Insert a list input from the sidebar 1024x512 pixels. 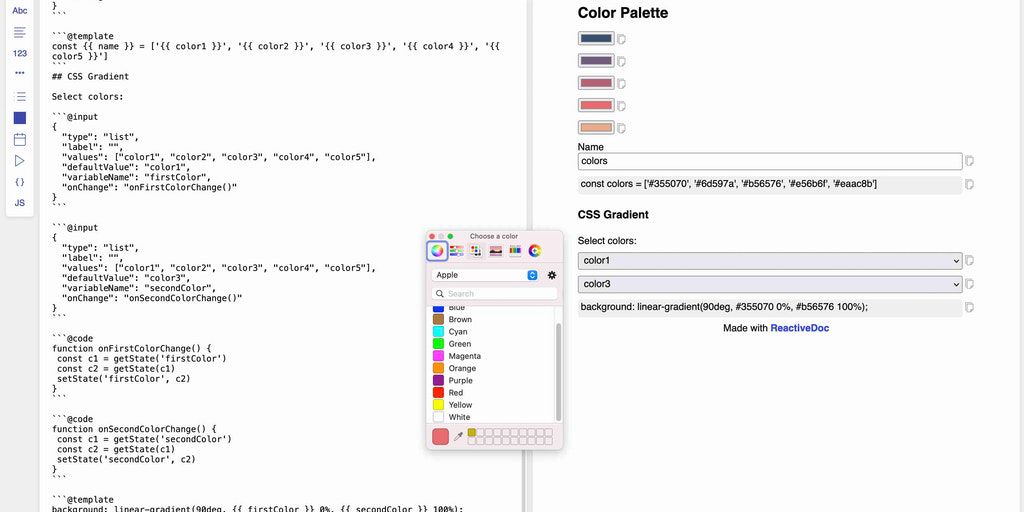tap(20, 96)
